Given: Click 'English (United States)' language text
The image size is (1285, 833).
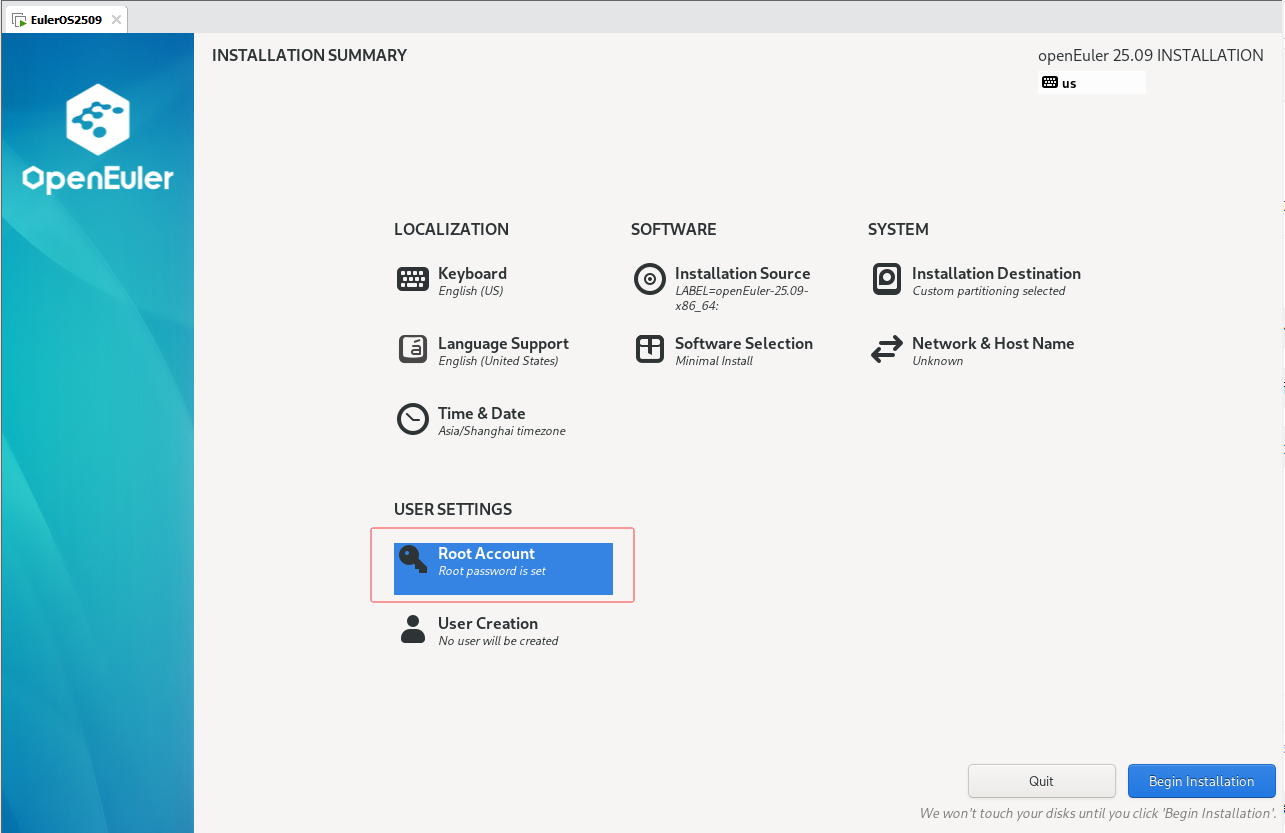Looking at the screenshot, I should point(498,361).
